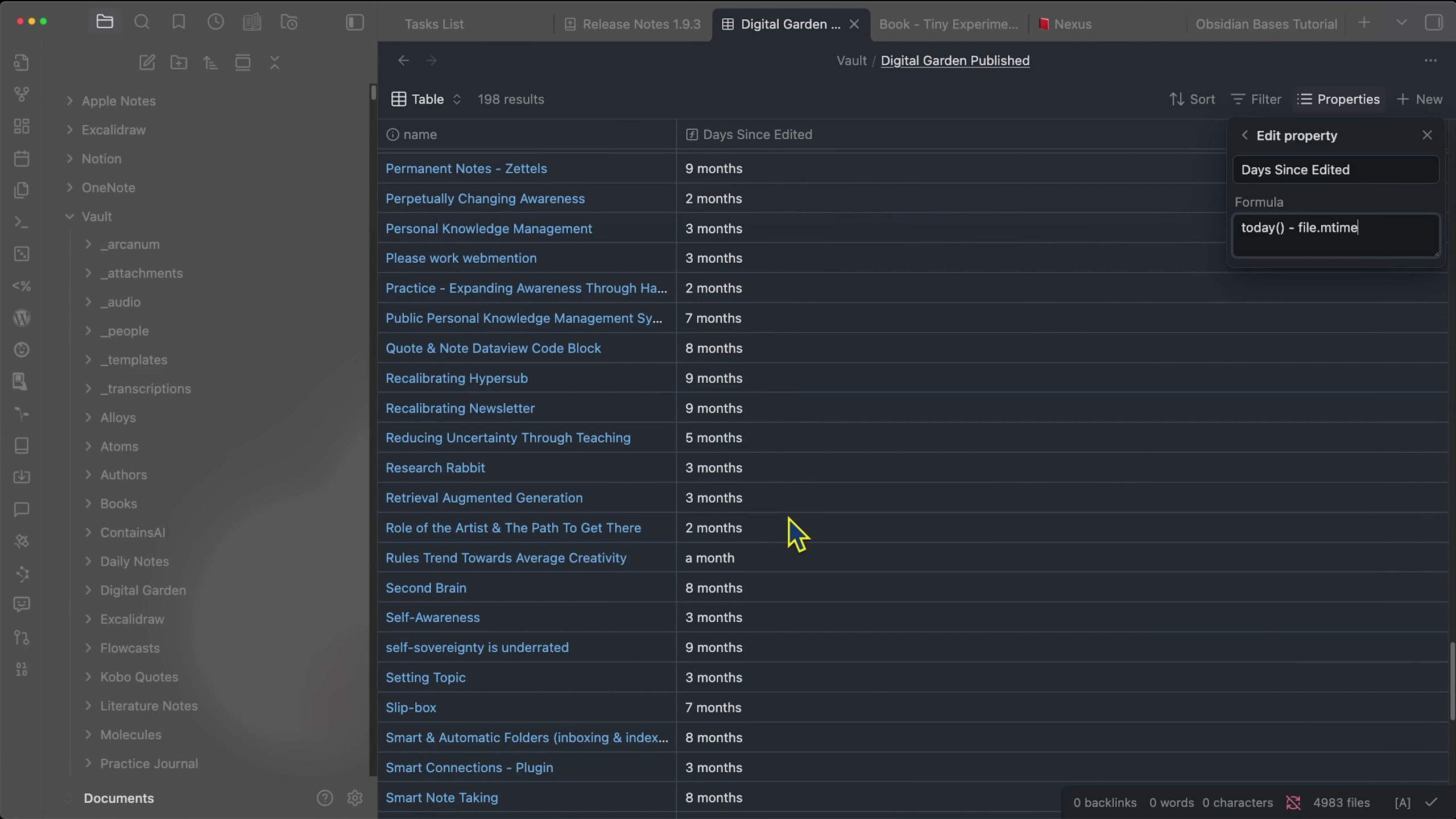Open the Table view switcher
The width and height of the screenshot is (1456, 819).
426,99
